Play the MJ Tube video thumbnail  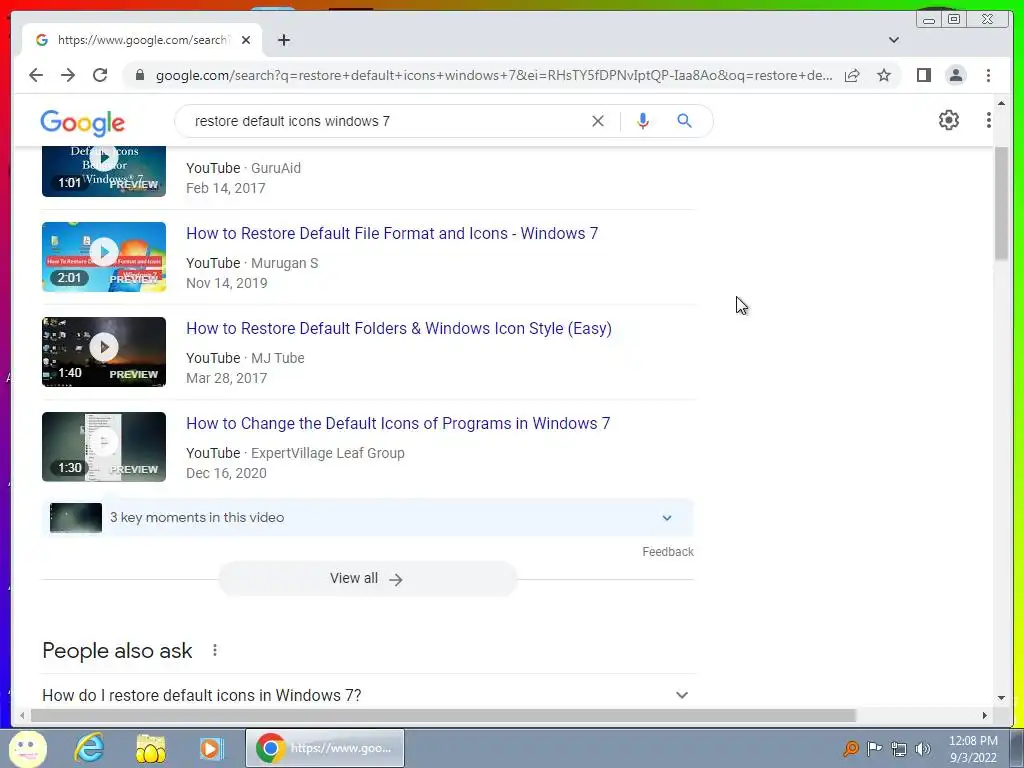pos(104,351)
